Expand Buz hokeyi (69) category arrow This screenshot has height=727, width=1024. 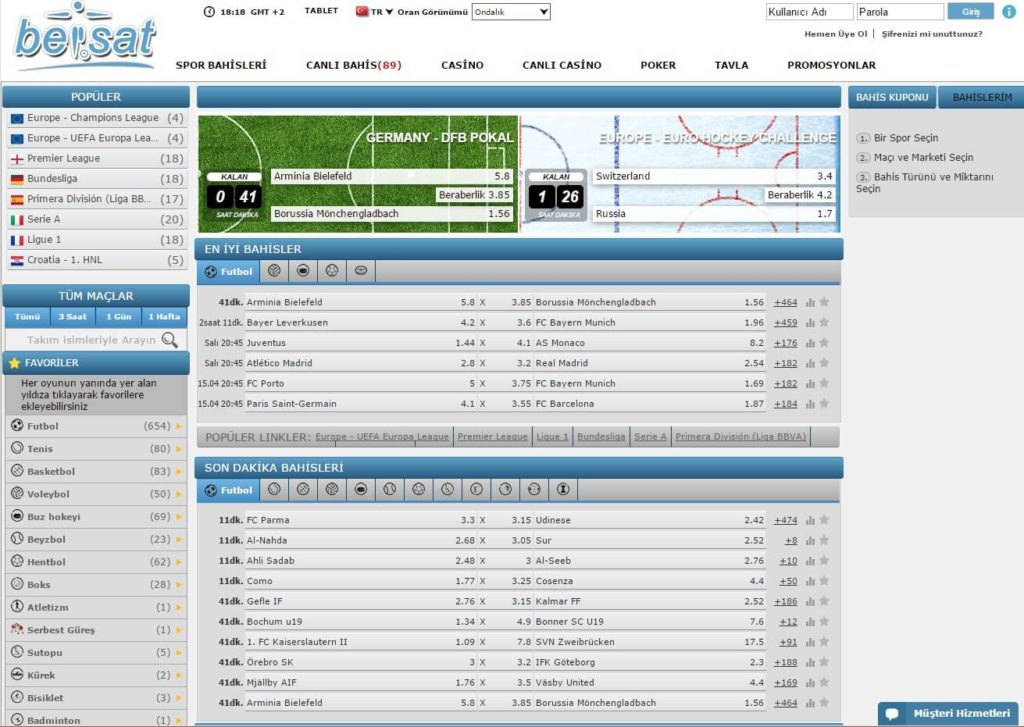click(x=179, y=517)
